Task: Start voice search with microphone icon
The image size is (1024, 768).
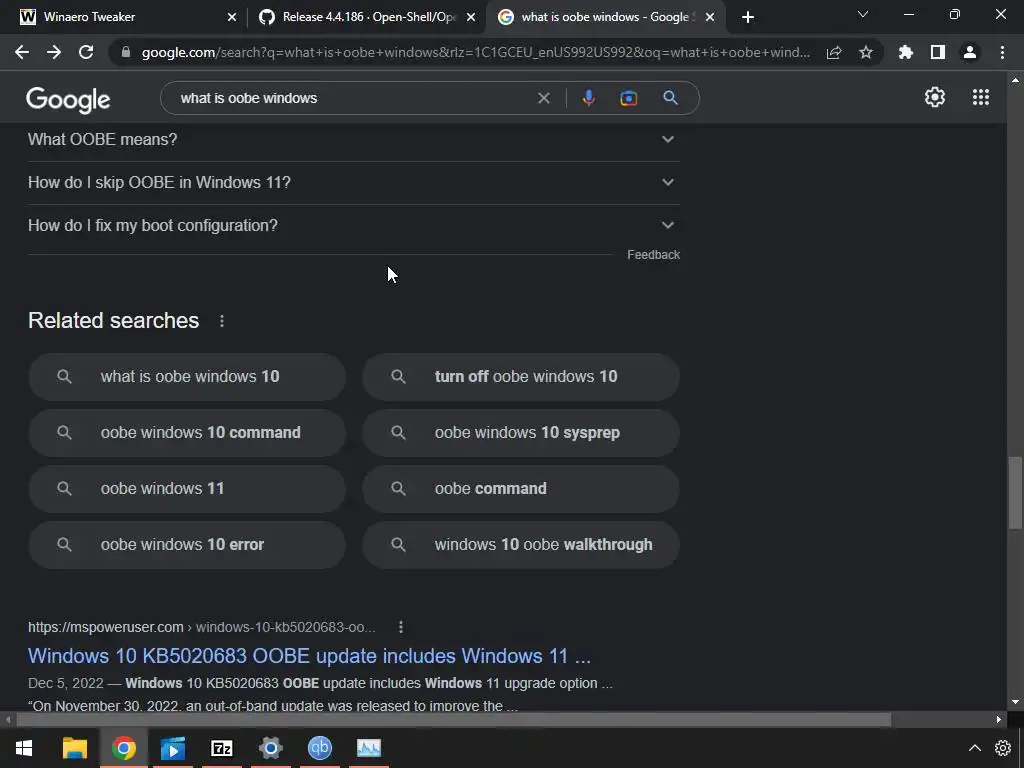Action: pos(588,98)
